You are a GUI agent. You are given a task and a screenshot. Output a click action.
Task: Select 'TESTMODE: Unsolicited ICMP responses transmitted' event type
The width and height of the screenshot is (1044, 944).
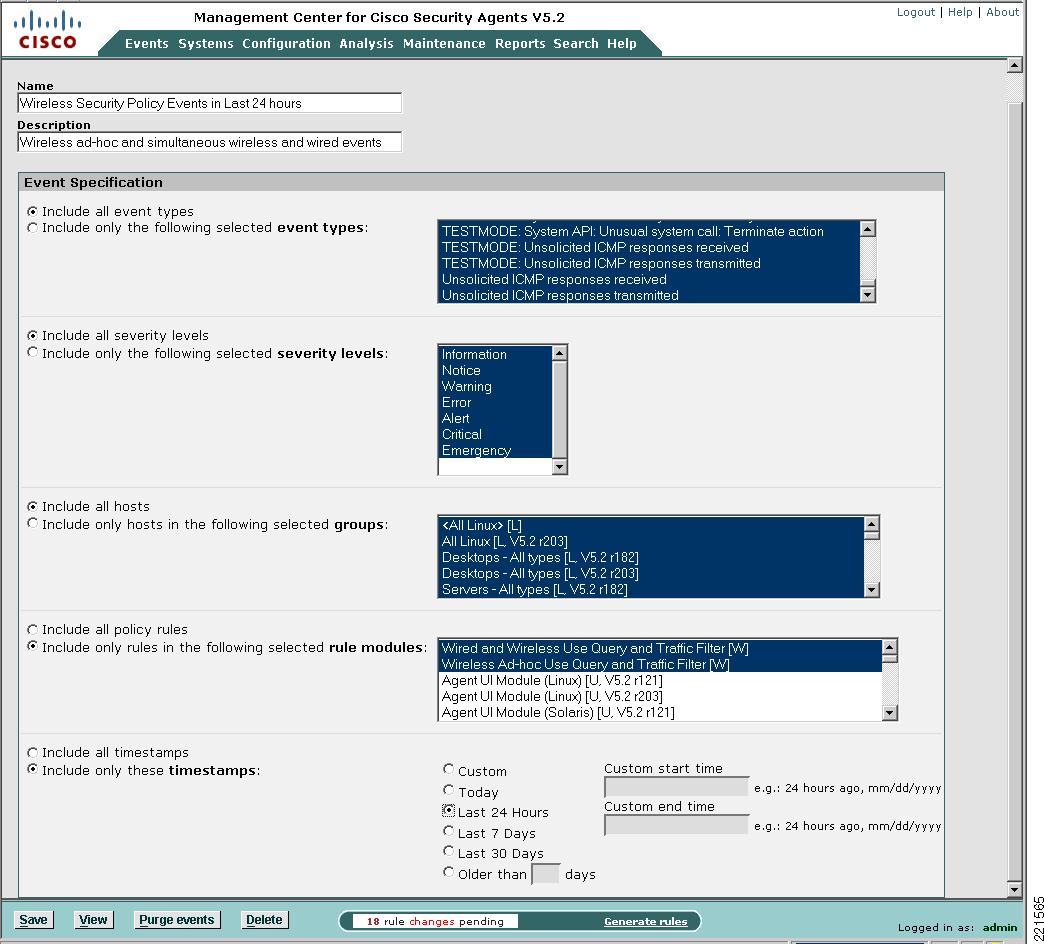point(649,264)
